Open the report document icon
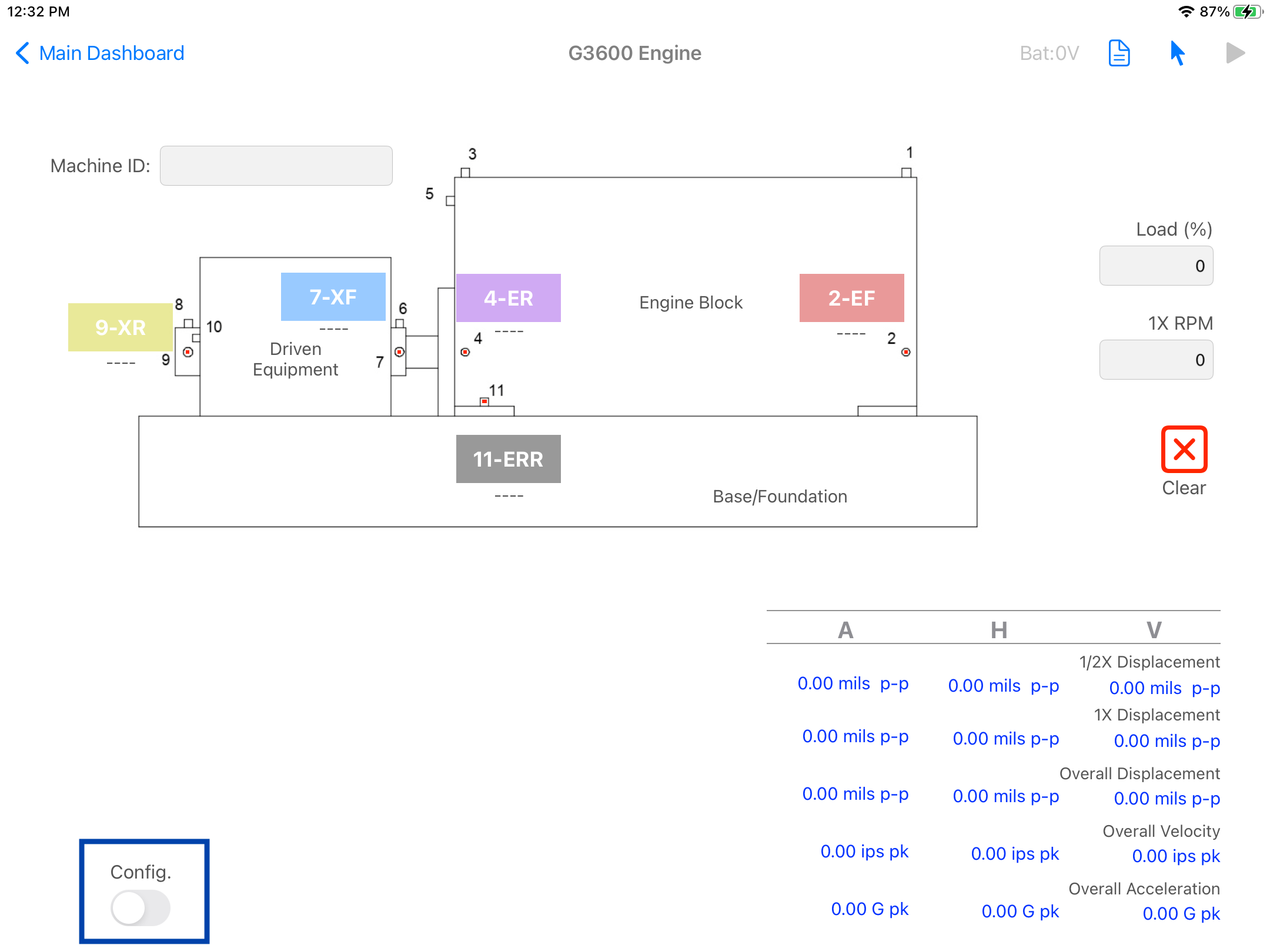 (x=1119, y=53)
